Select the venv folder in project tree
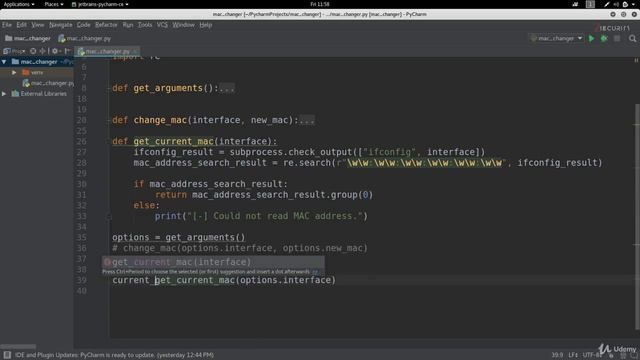640x360 pixels. (x=33, y=72)
